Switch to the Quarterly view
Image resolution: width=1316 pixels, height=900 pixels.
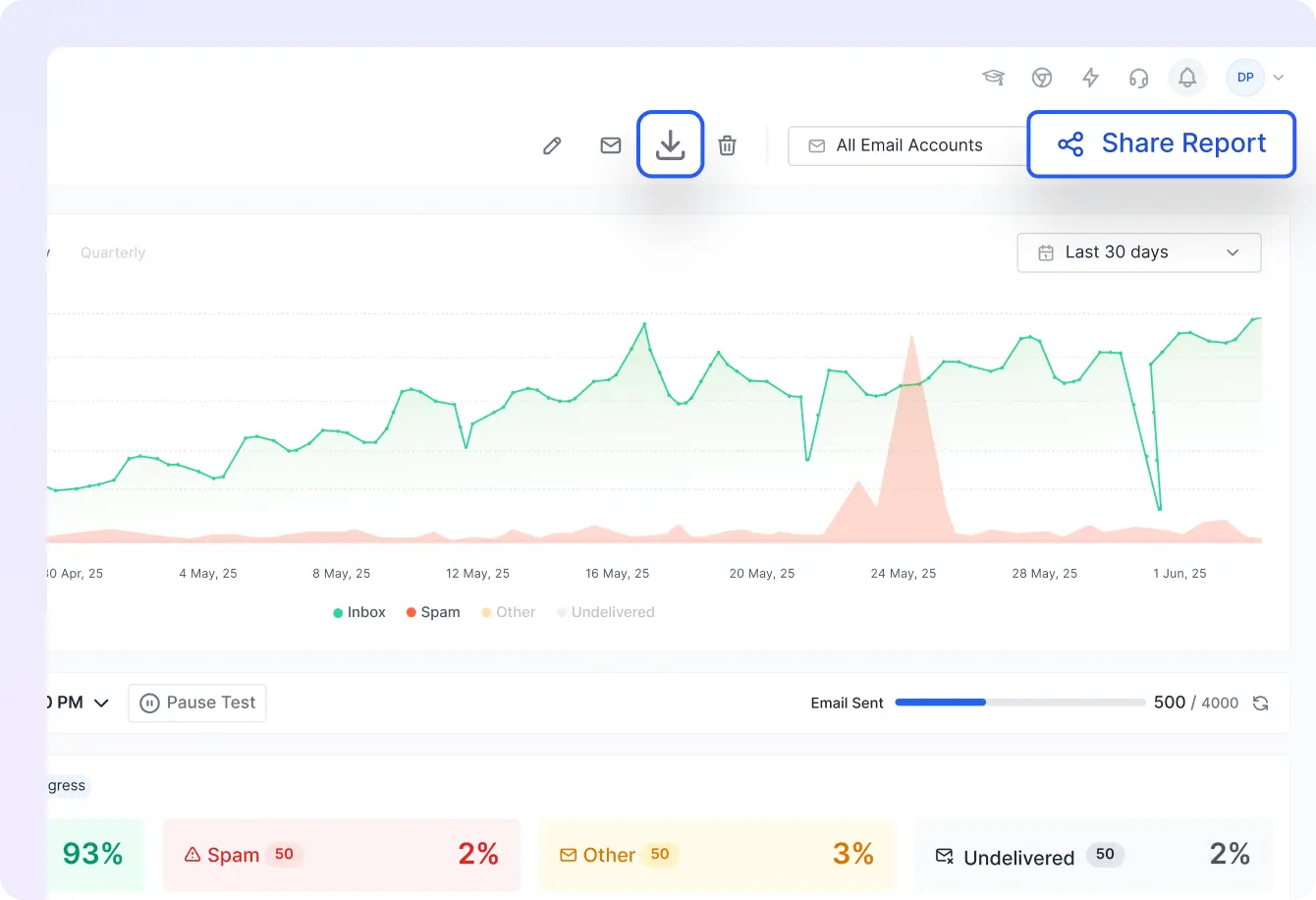[x=112, y=253]
